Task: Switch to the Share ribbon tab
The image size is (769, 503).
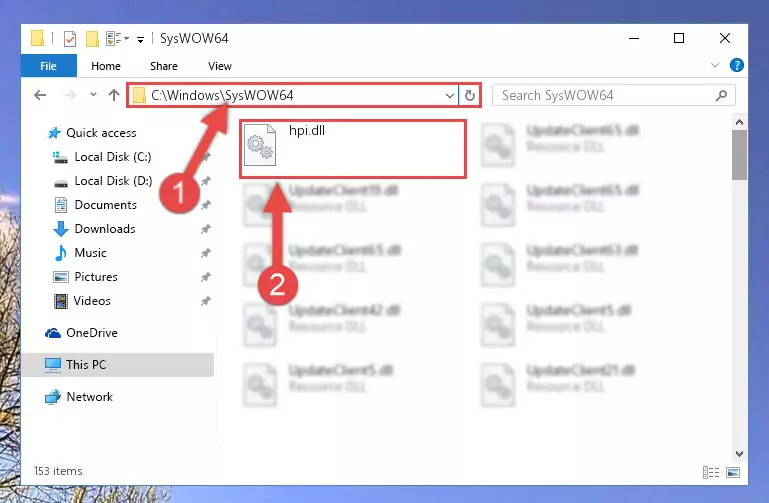Action: point(164,66)
